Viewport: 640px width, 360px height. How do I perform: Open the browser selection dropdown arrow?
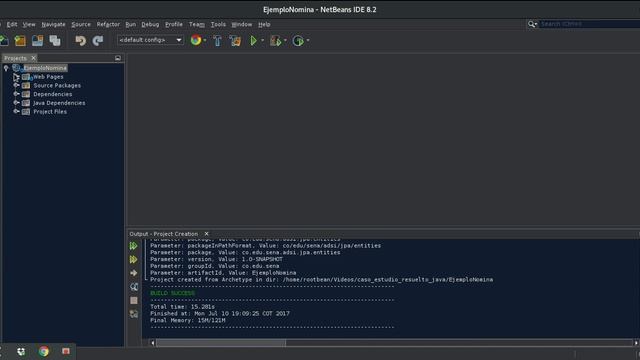tap(205, 40)
